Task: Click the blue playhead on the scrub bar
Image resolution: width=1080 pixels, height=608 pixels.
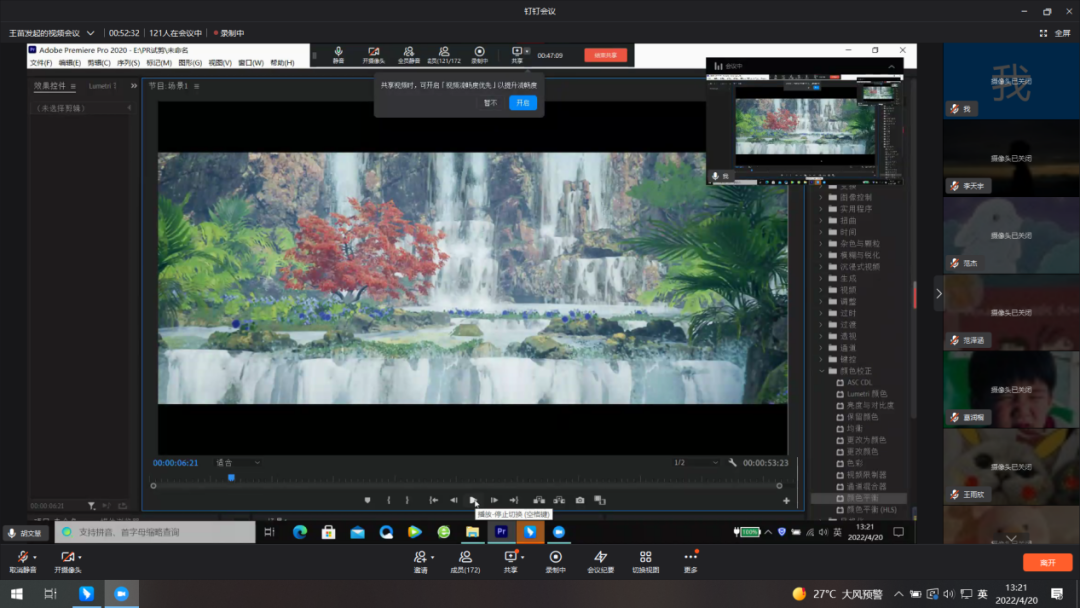Action: click(231, 478)
